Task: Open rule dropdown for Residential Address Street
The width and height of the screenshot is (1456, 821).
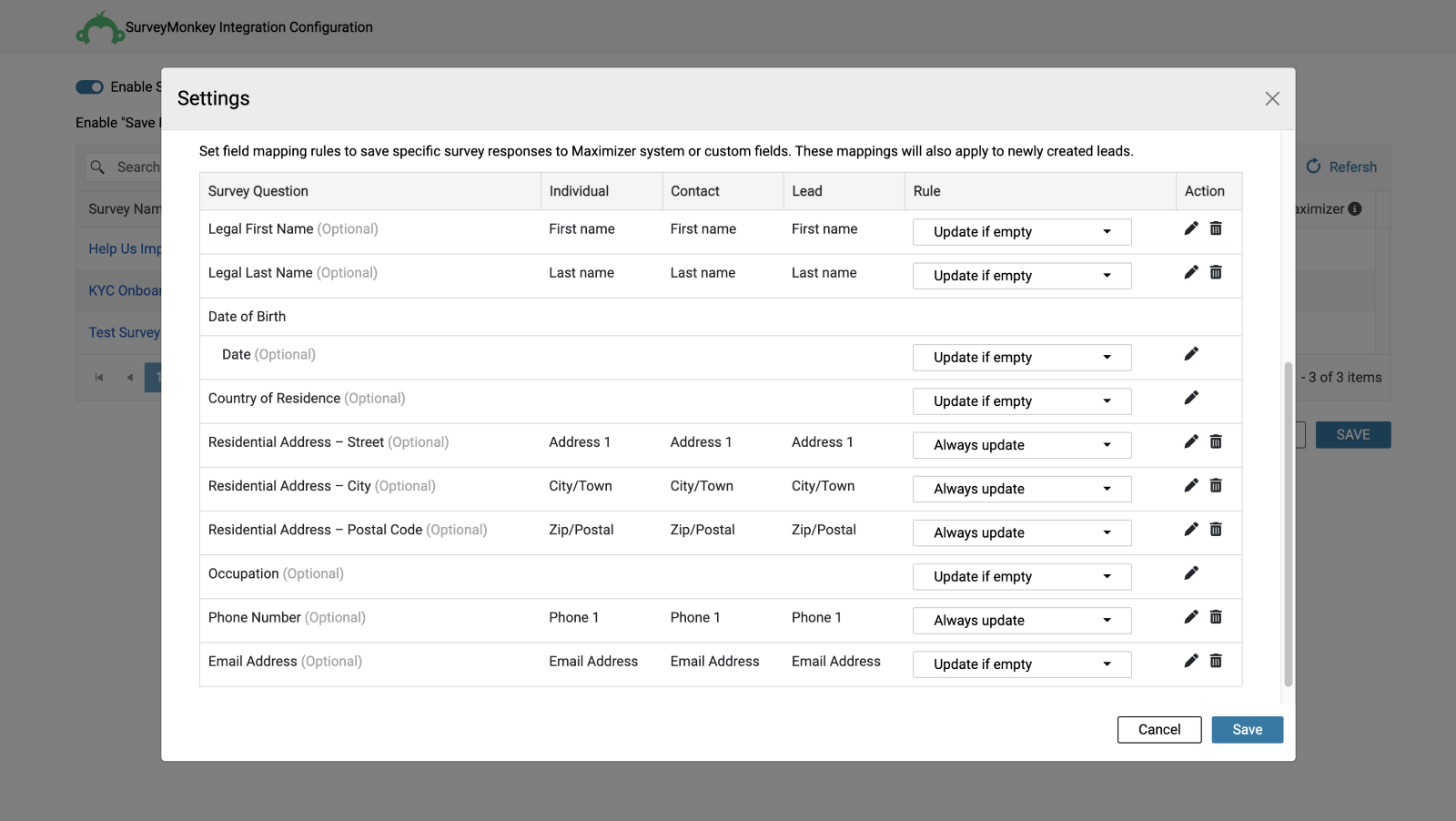Action: (x=1022, y=445)
